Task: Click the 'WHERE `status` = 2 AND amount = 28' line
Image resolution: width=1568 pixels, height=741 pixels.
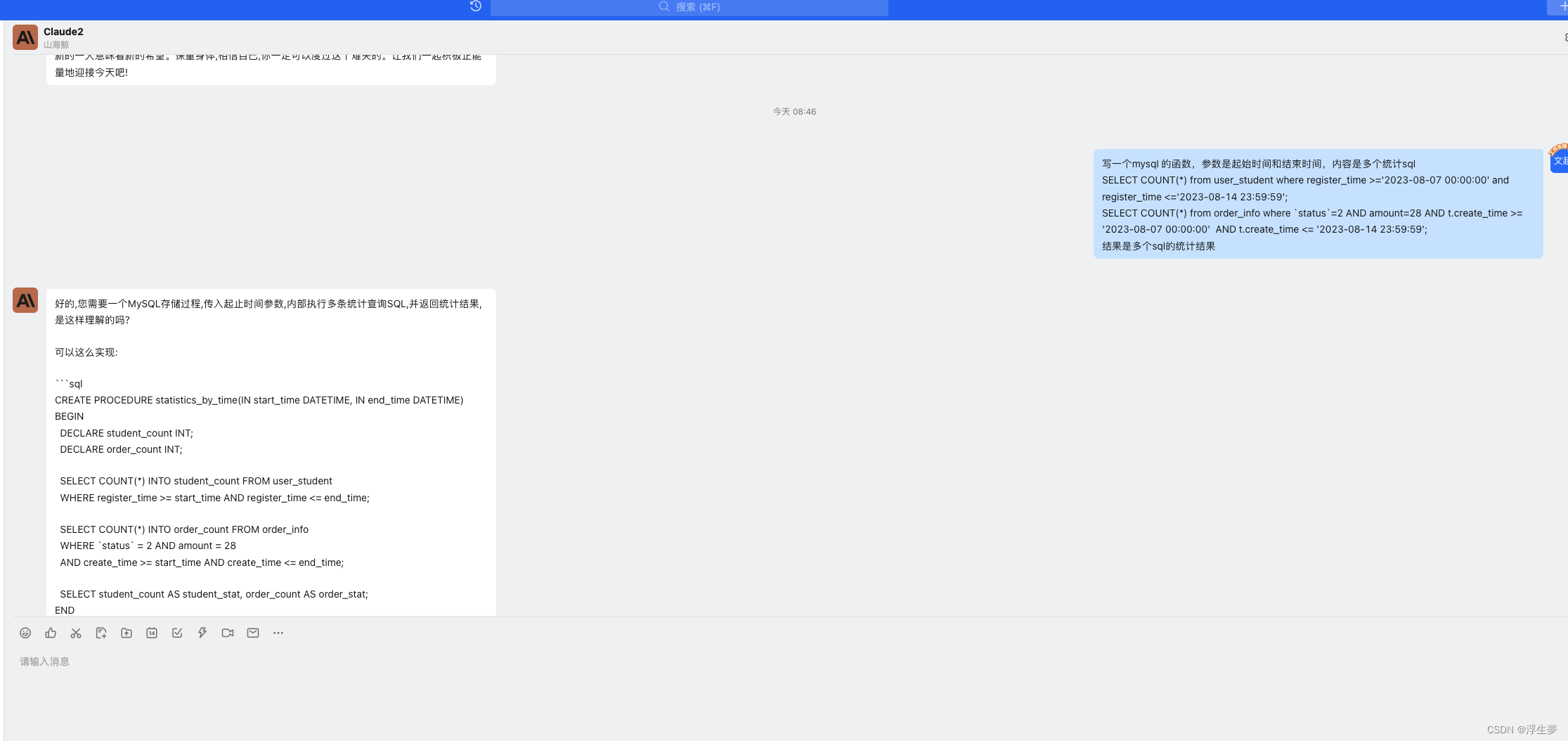Action: [x=148, y=546]
